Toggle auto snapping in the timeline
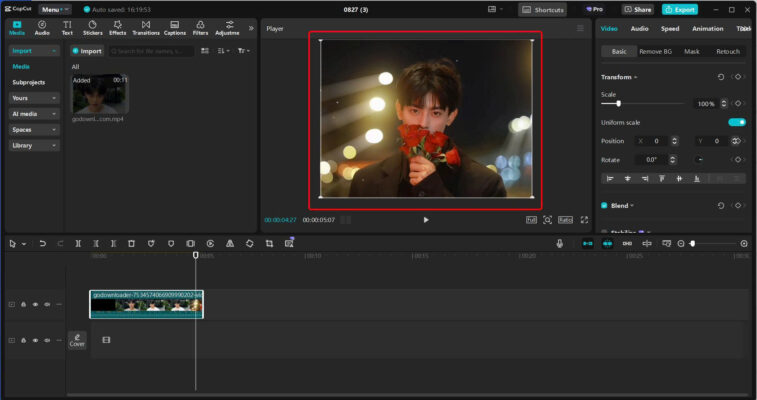Viewport: 757px width, 400px height. tap(607, 244)
